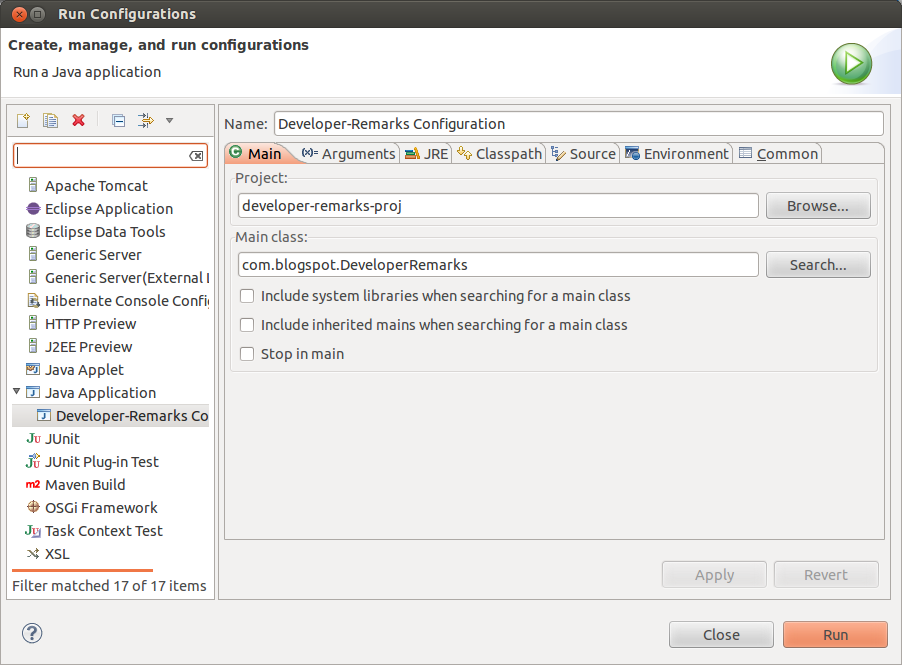The width and height of the screenshot is (902, 665).
Task: Open the filter dropdown arrow menu
Action: pyautogui.click(x=169, y=121)
